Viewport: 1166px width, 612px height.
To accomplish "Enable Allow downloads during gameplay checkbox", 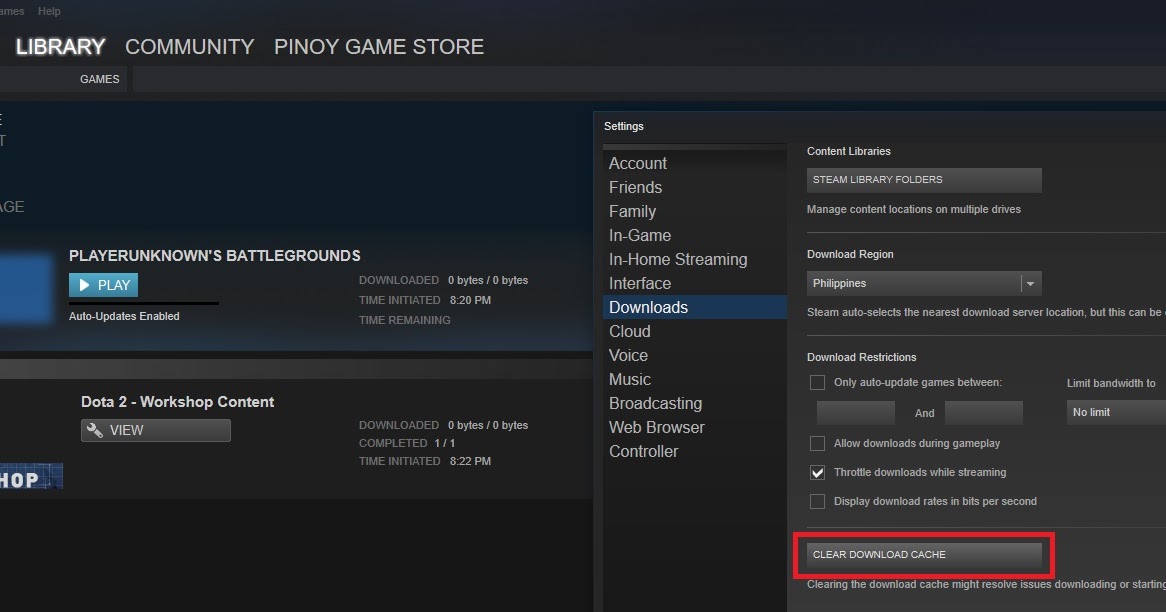I will 817,443.
